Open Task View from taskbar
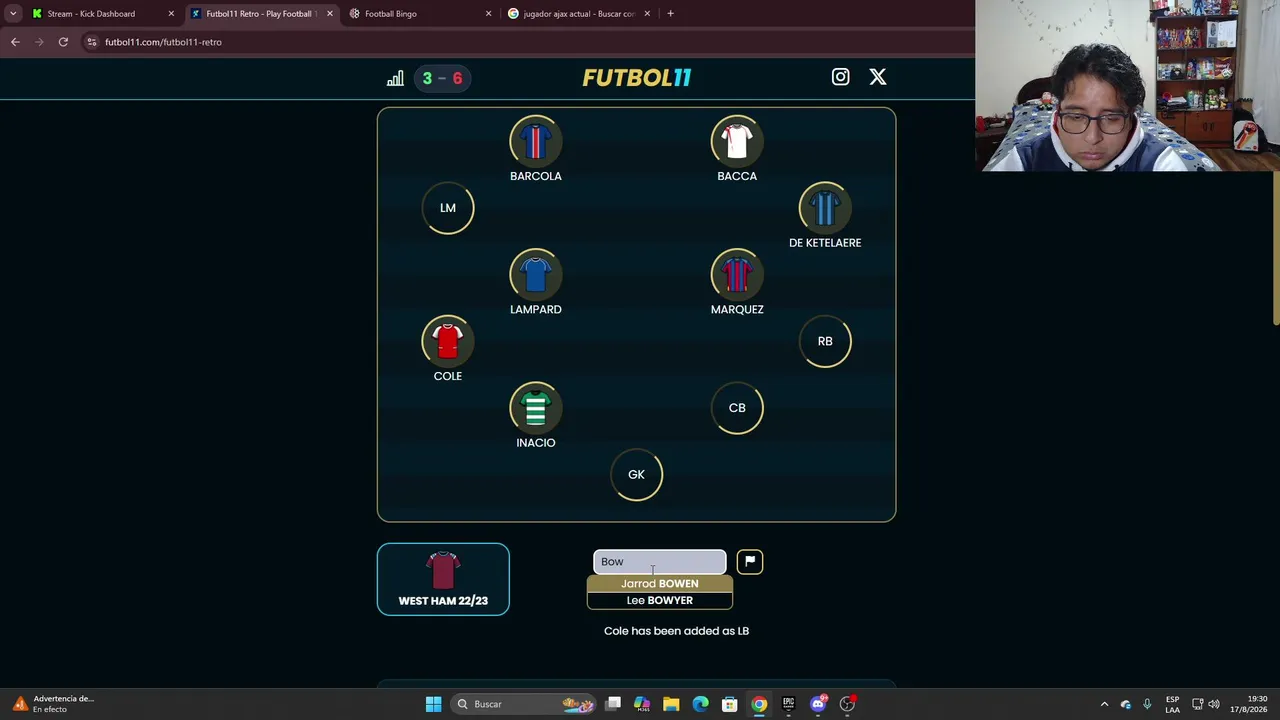This screenshot has width=1280, height=720. pos(613,704)
